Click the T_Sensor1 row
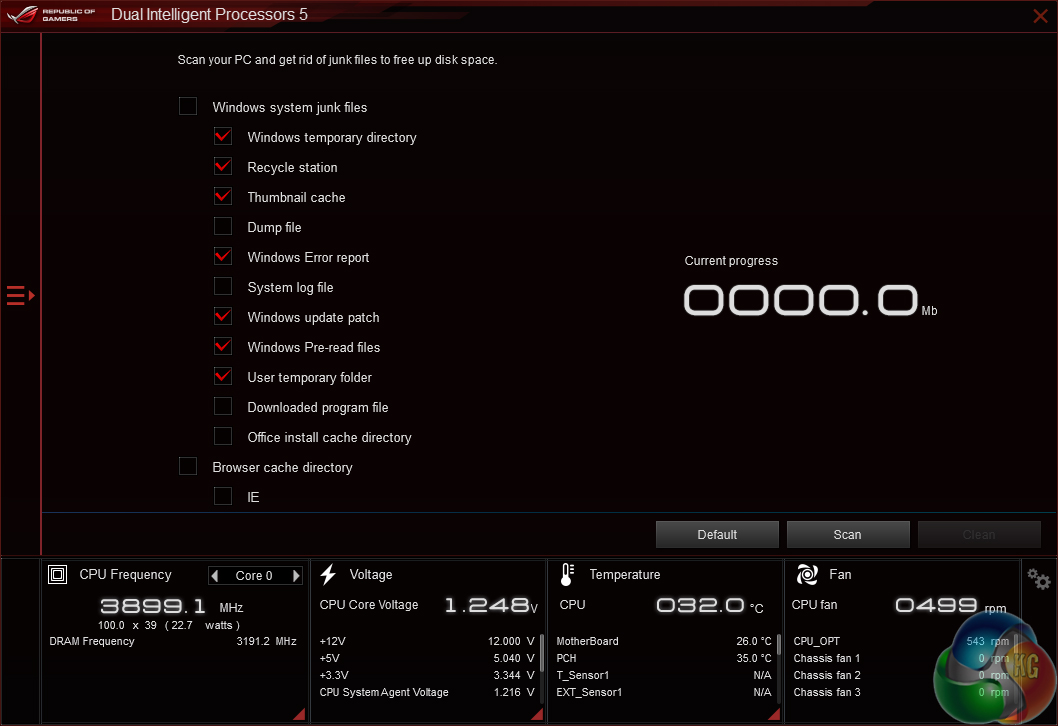This screenshot has height=726, width=1058. click(663, 675)
